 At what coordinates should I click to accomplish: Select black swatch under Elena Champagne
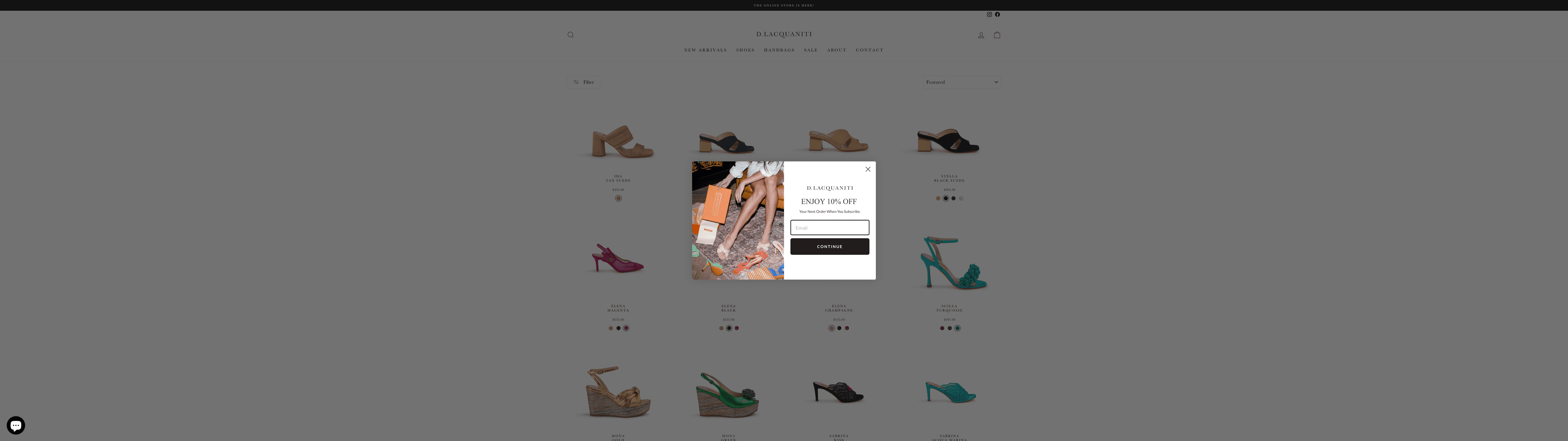pos(839,328)
